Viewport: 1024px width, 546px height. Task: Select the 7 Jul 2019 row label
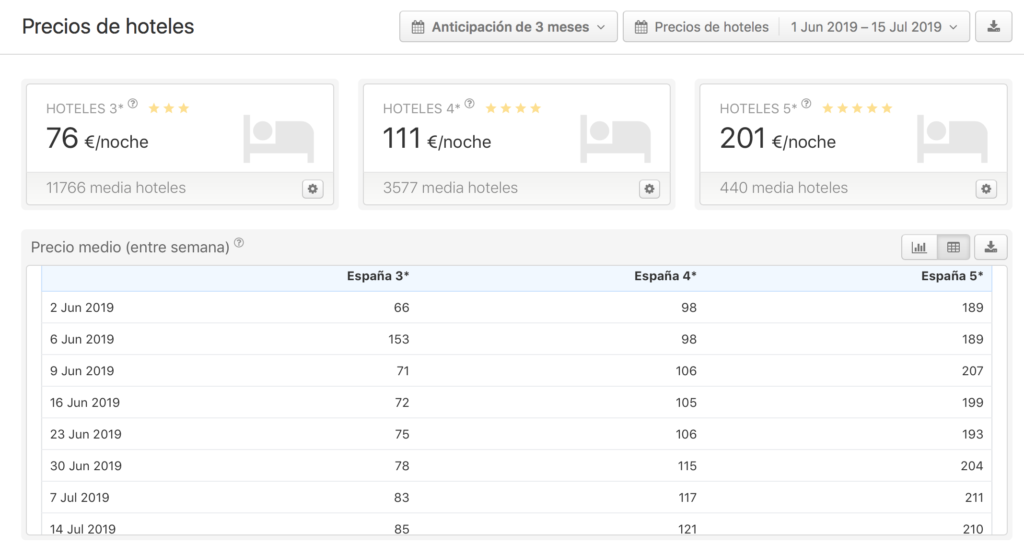click(x=80, y=498)
